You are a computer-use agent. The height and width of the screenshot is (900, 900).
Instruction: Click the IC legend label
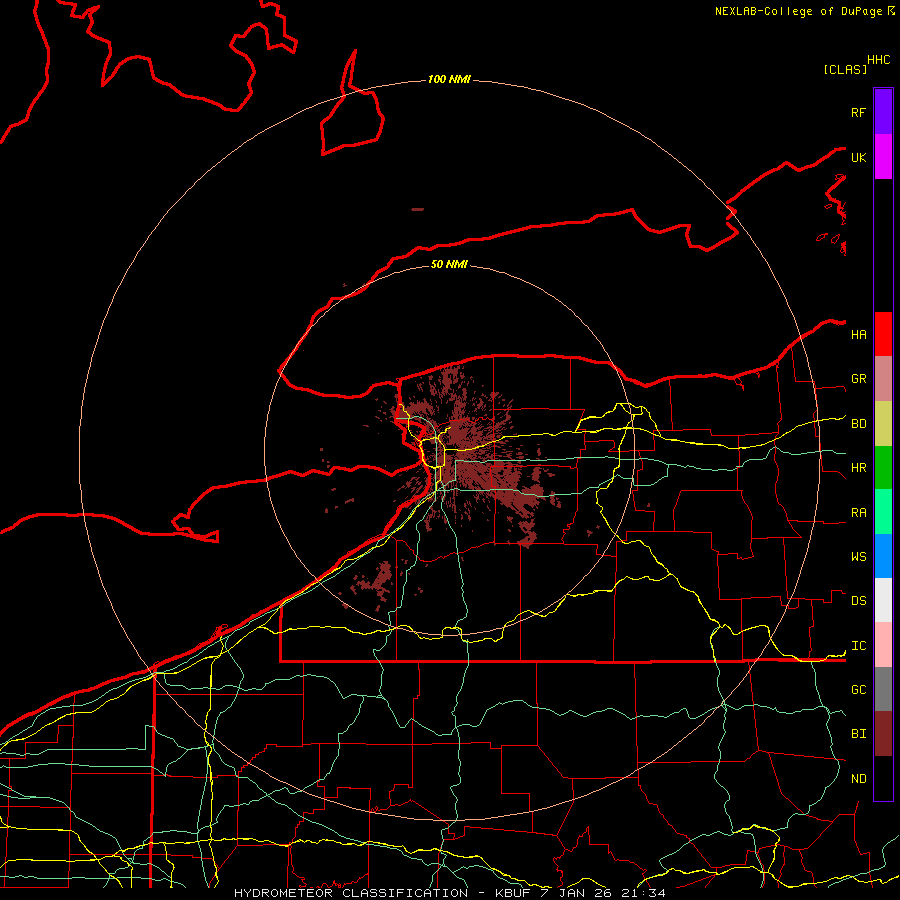858,646
